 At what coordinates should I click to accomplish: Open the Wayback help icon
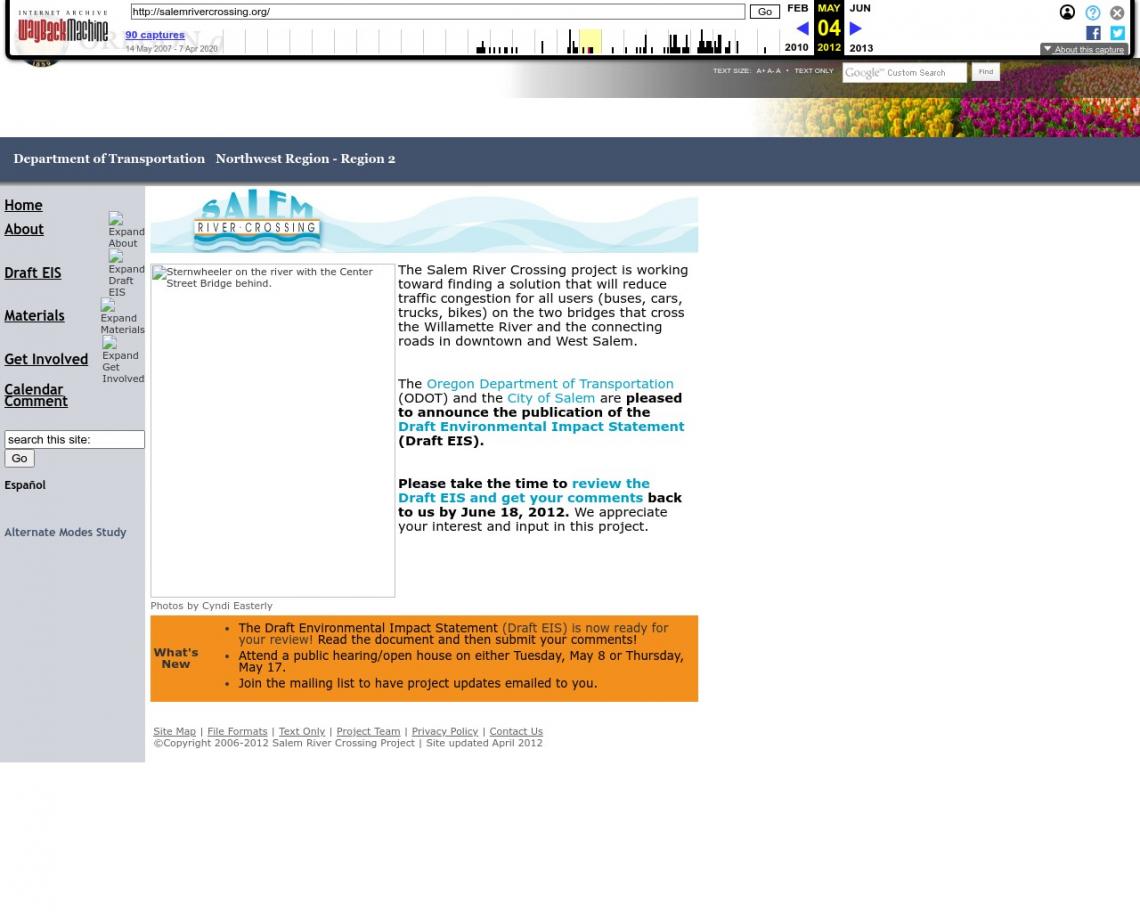pyautogui.click(x=1092, y=12)
